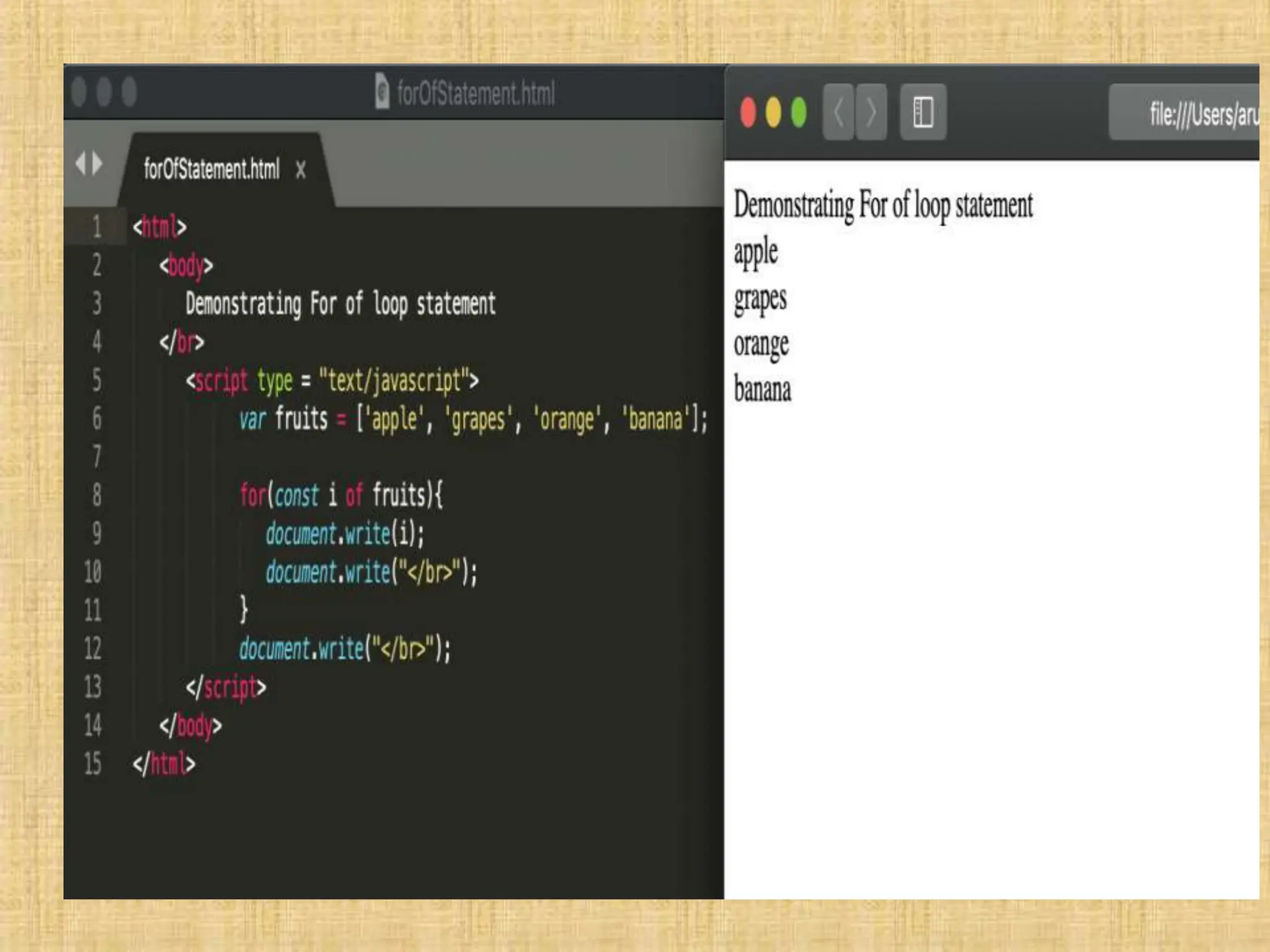Click the opening script tag line
This screenshot has height=952, width=1270.
(332, 381)
